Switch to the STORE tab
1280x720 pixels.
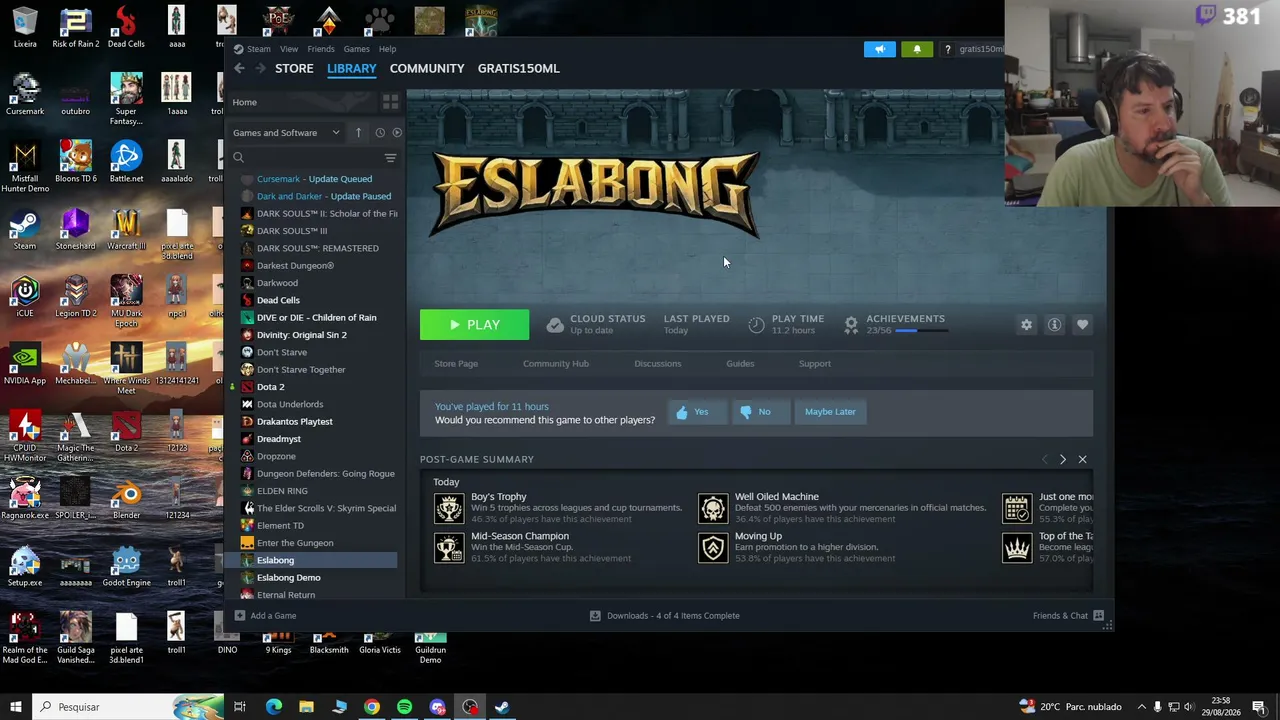click(x=294, y=68)
